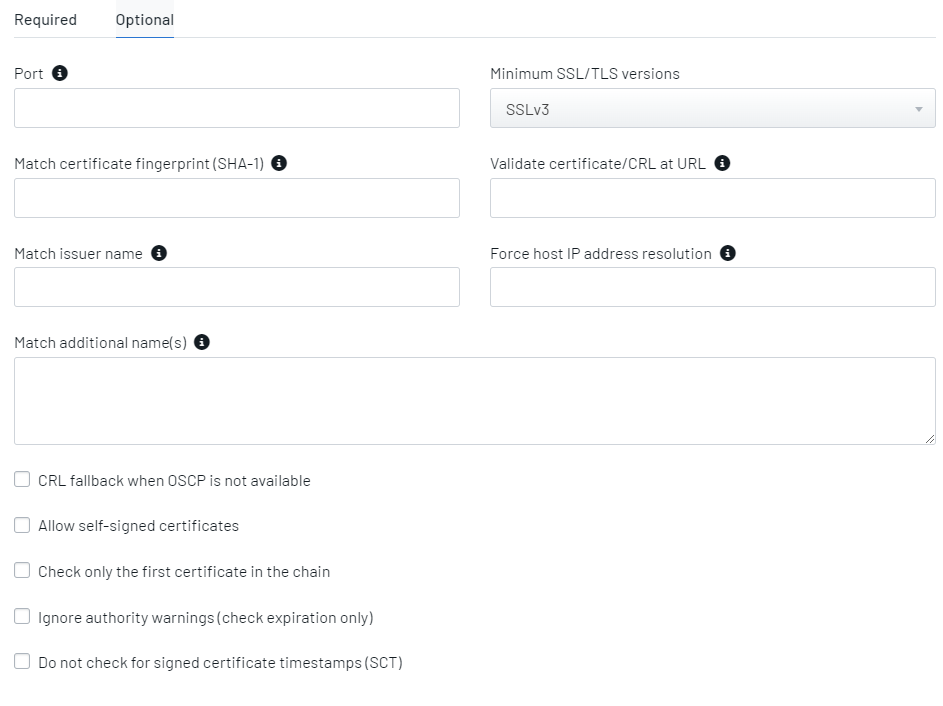Viewport: 943px width, 706px height.
Task: Click the Force host IP address resolution info icon
Action: [727, 253]
